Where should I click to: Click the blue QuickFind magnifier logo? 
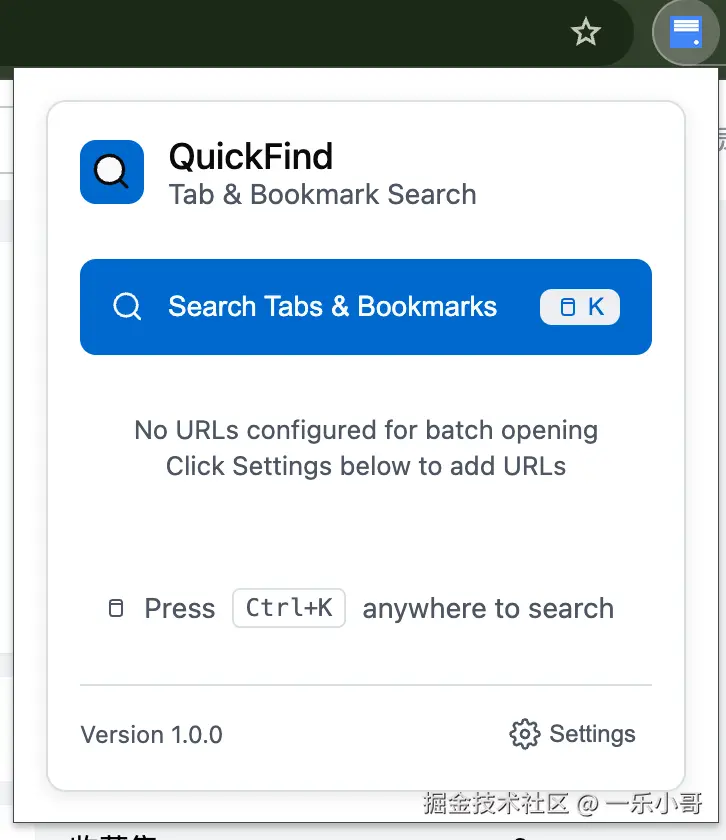[112, 172]
